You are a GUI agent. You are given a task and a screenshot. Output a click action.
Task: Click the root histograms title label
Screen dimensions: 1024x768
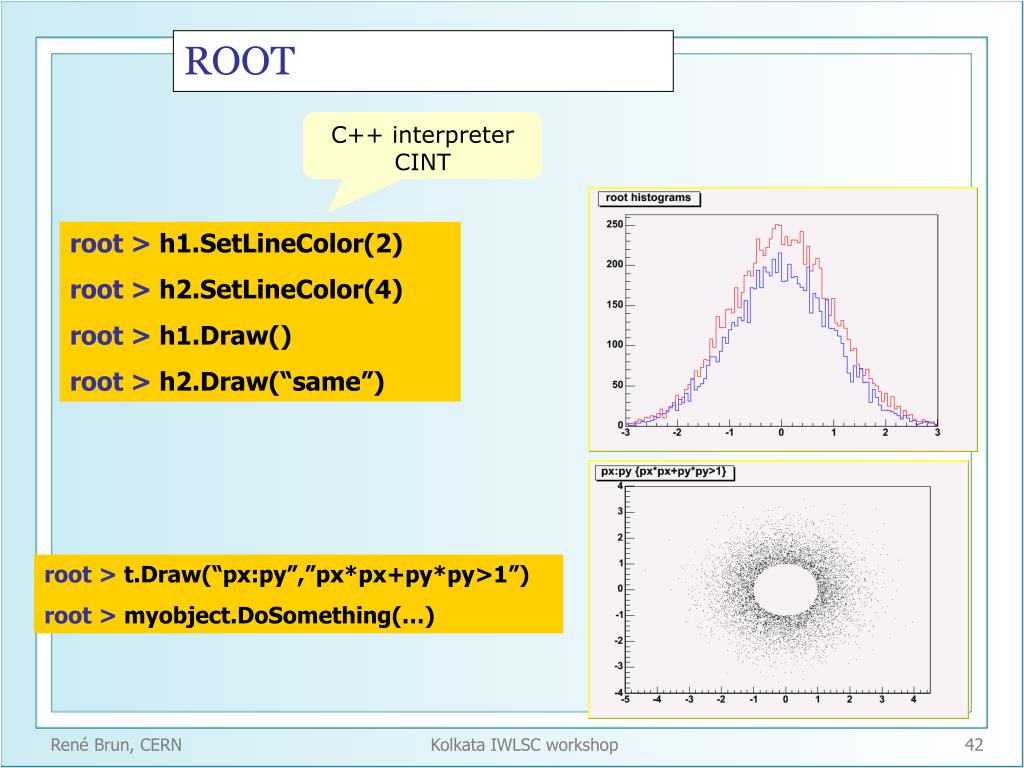(x=648, y=198)
